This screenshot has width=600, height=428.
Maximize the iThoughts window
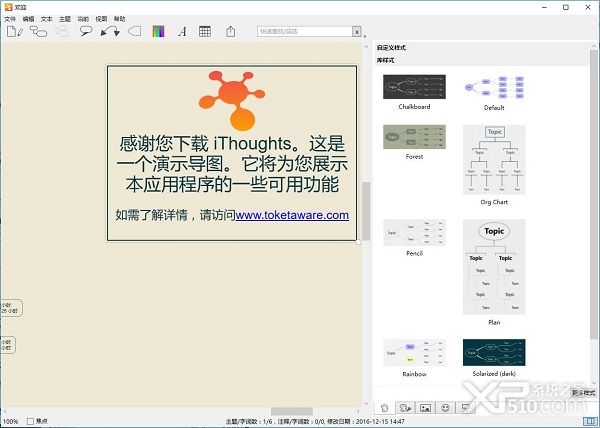(566, 7)
